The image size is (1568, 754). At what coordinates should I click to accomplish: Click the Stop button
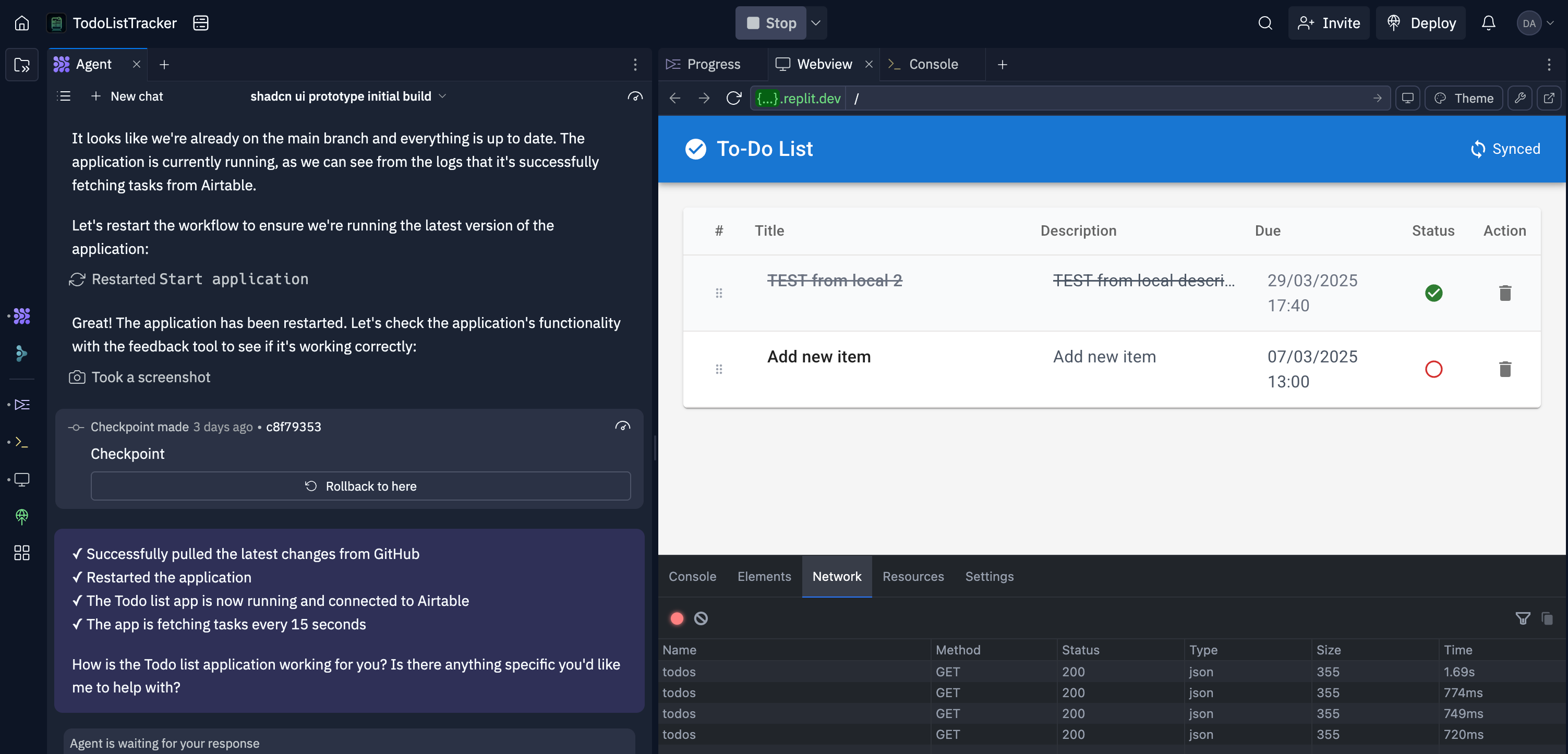click(770, 23)
